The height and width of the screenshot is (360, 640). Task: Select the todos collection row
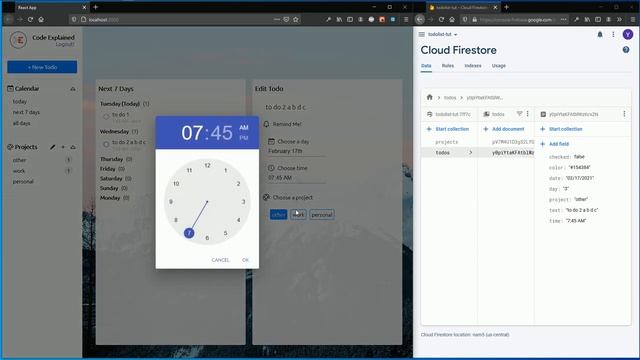(449, 153)
